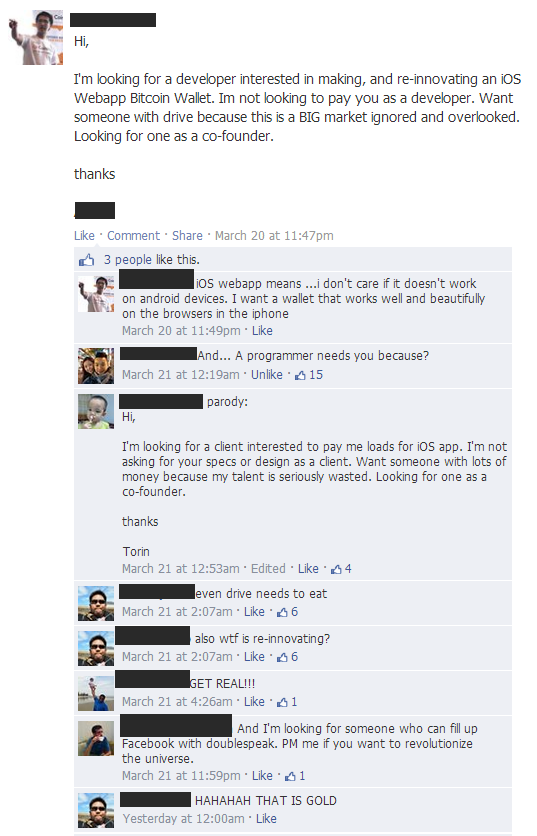
Task: Like the main post about the Bitcoin Wallet
Action: (x=84, y=236)
